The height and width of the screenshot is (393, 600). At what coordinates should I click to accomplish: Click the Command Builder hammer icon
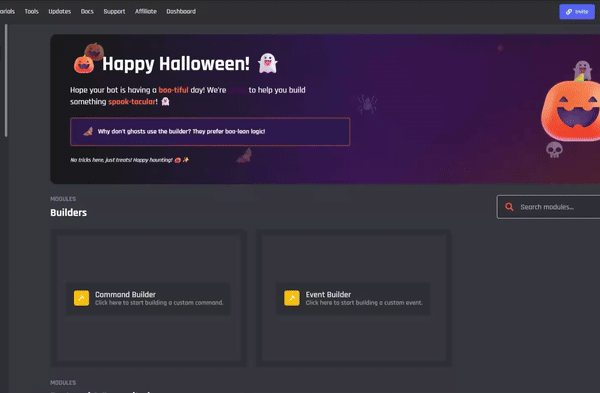(82, 298)
